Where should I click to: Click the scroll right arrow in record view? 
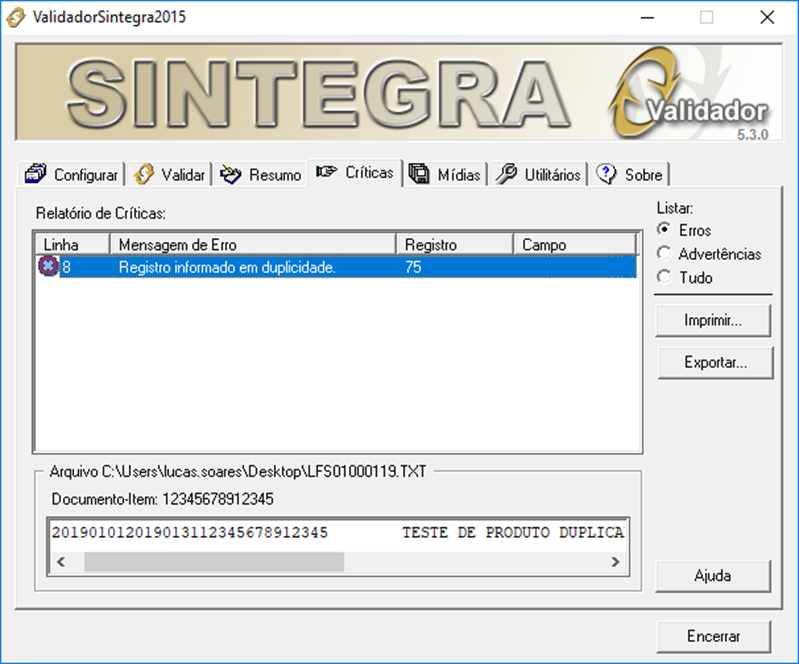coord(615,562)
